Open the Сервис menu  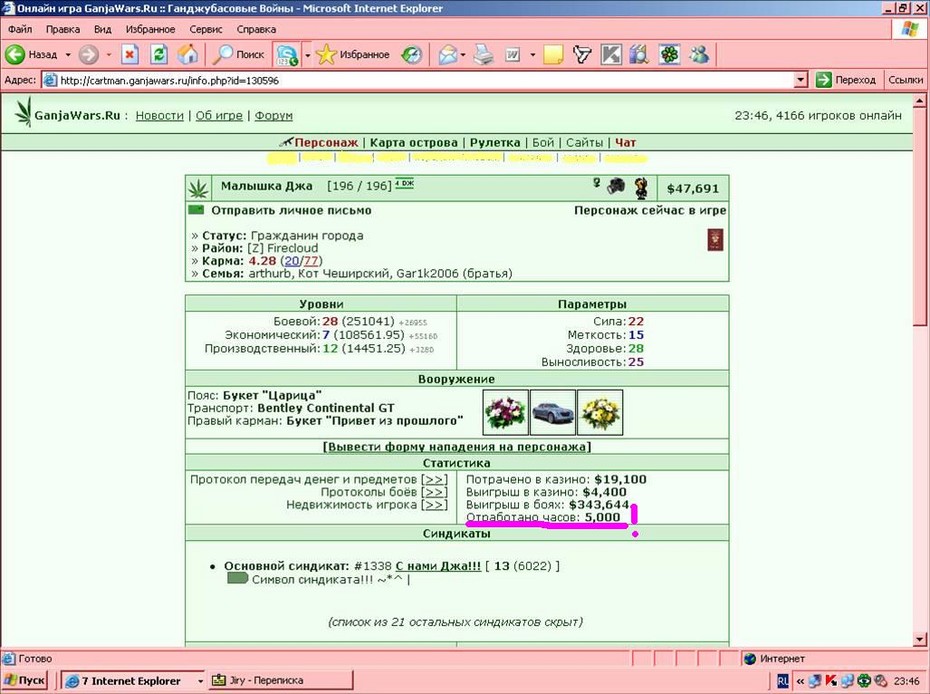(x=206, y=29)
